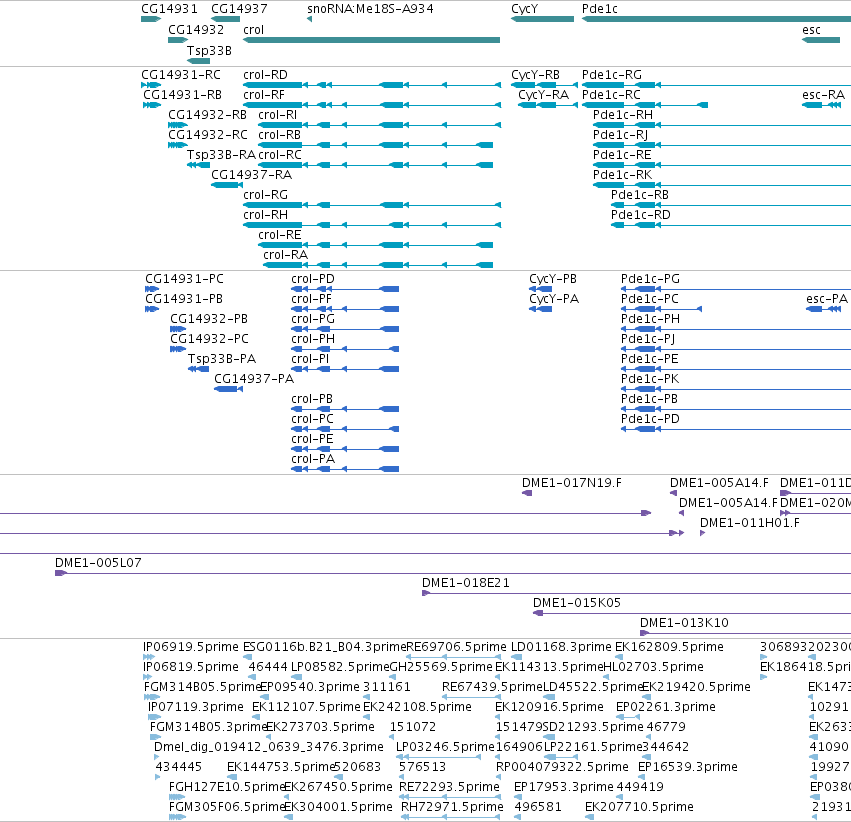Click the EK162809.5prime EST label

pos(669,647)
